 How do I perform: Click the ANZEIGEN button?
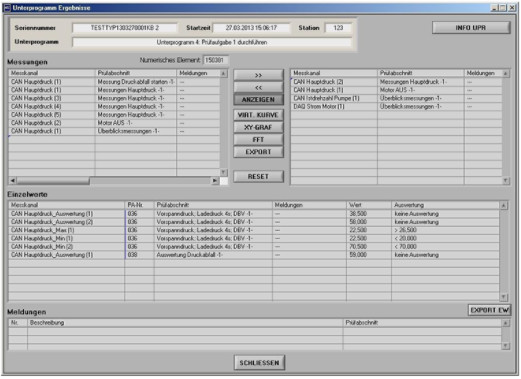(x=258, y=100)
